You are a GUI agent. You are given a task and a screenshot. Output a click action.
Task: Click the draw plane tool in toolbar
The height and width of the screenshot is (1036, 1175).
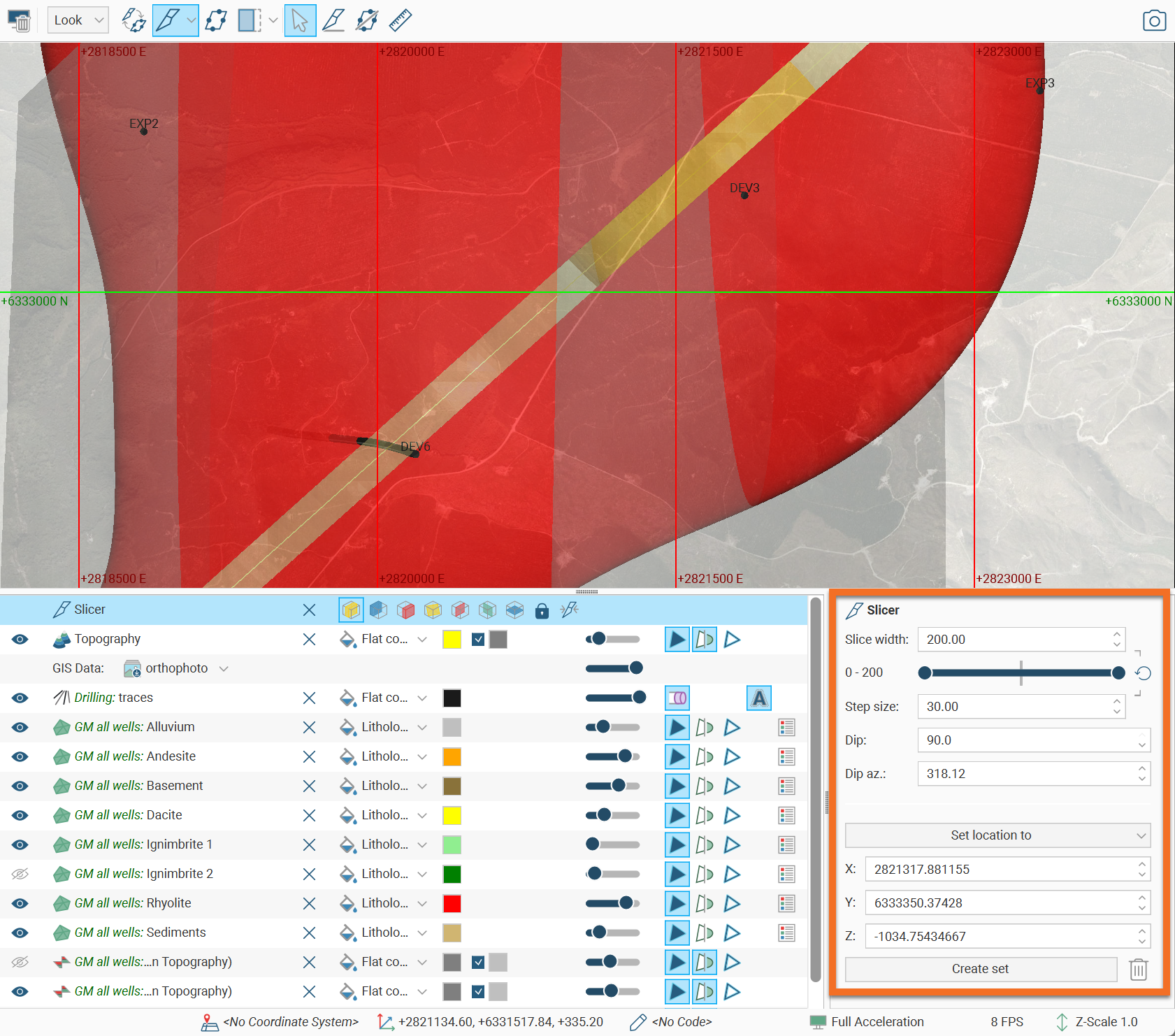[x=333, y=20]
